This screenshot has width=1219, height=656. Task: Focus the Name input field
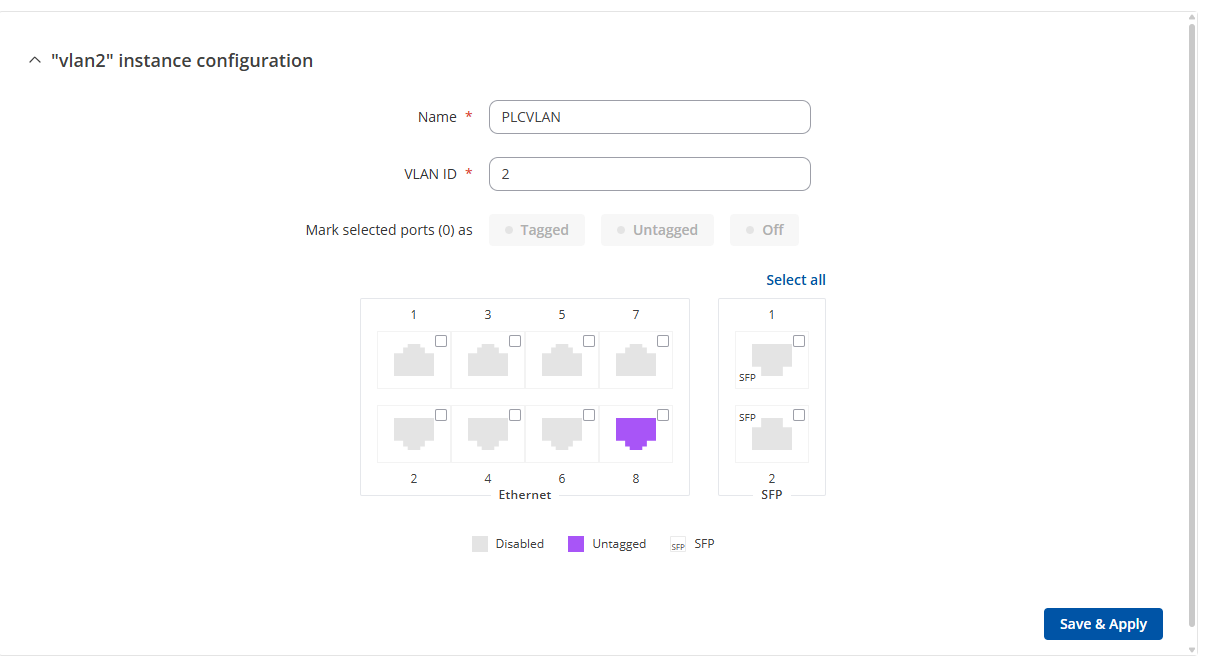point(649,117)
